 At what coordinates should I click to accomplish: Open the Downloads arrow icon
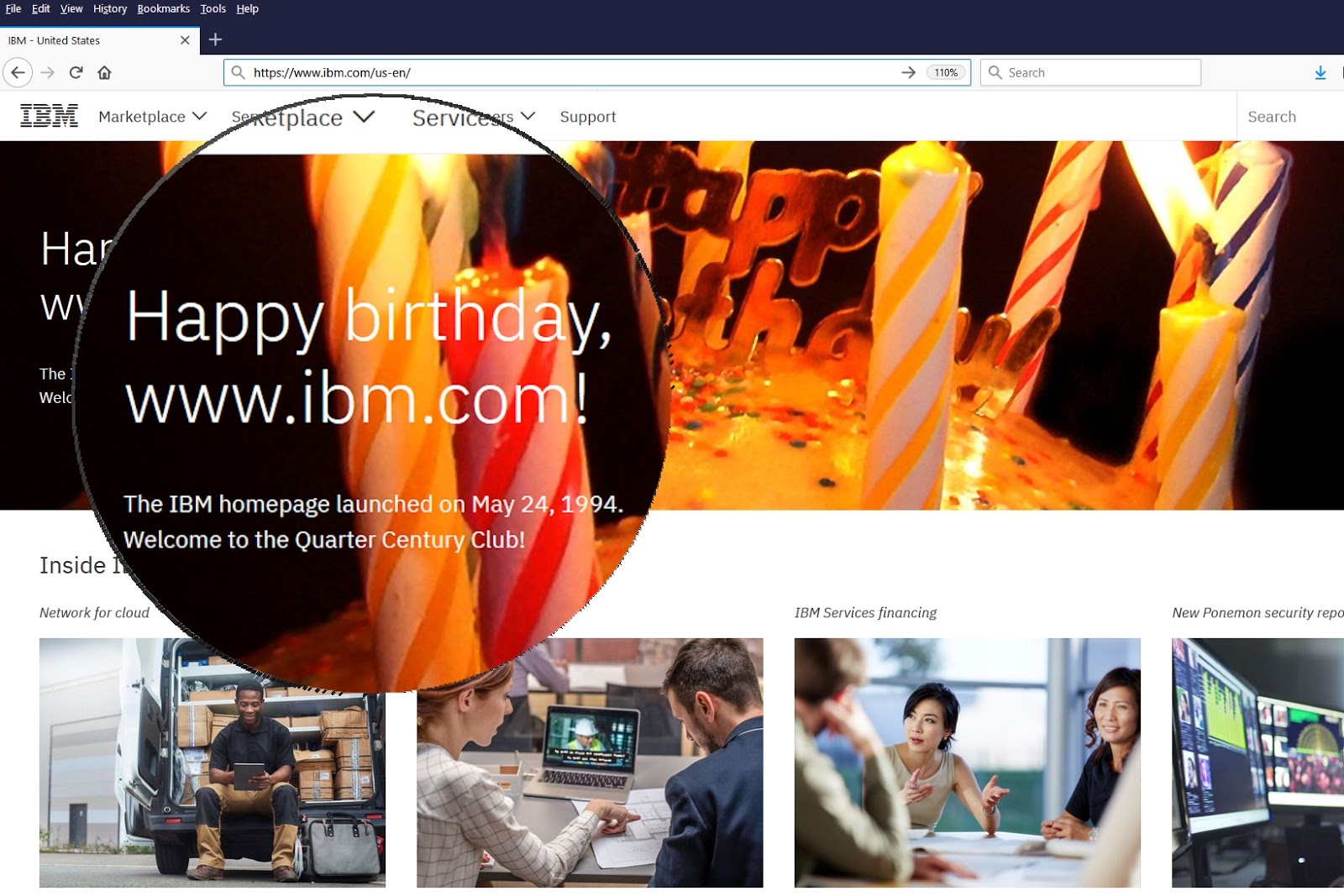tap(1320, 73)
